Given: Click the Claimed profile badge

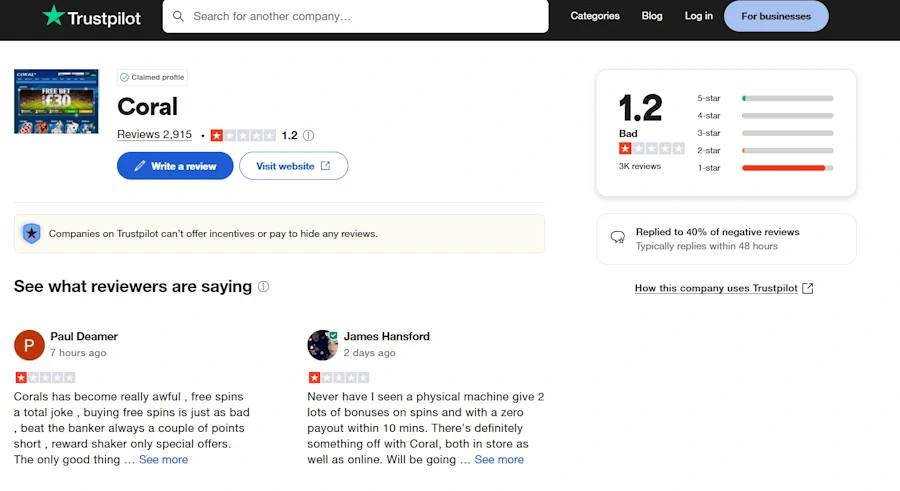Looking at the screenshot, I should point(152,77).
